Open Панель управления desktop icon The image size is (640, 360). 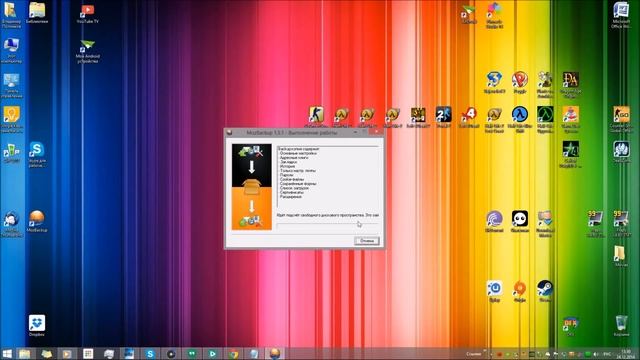[11, 86]
